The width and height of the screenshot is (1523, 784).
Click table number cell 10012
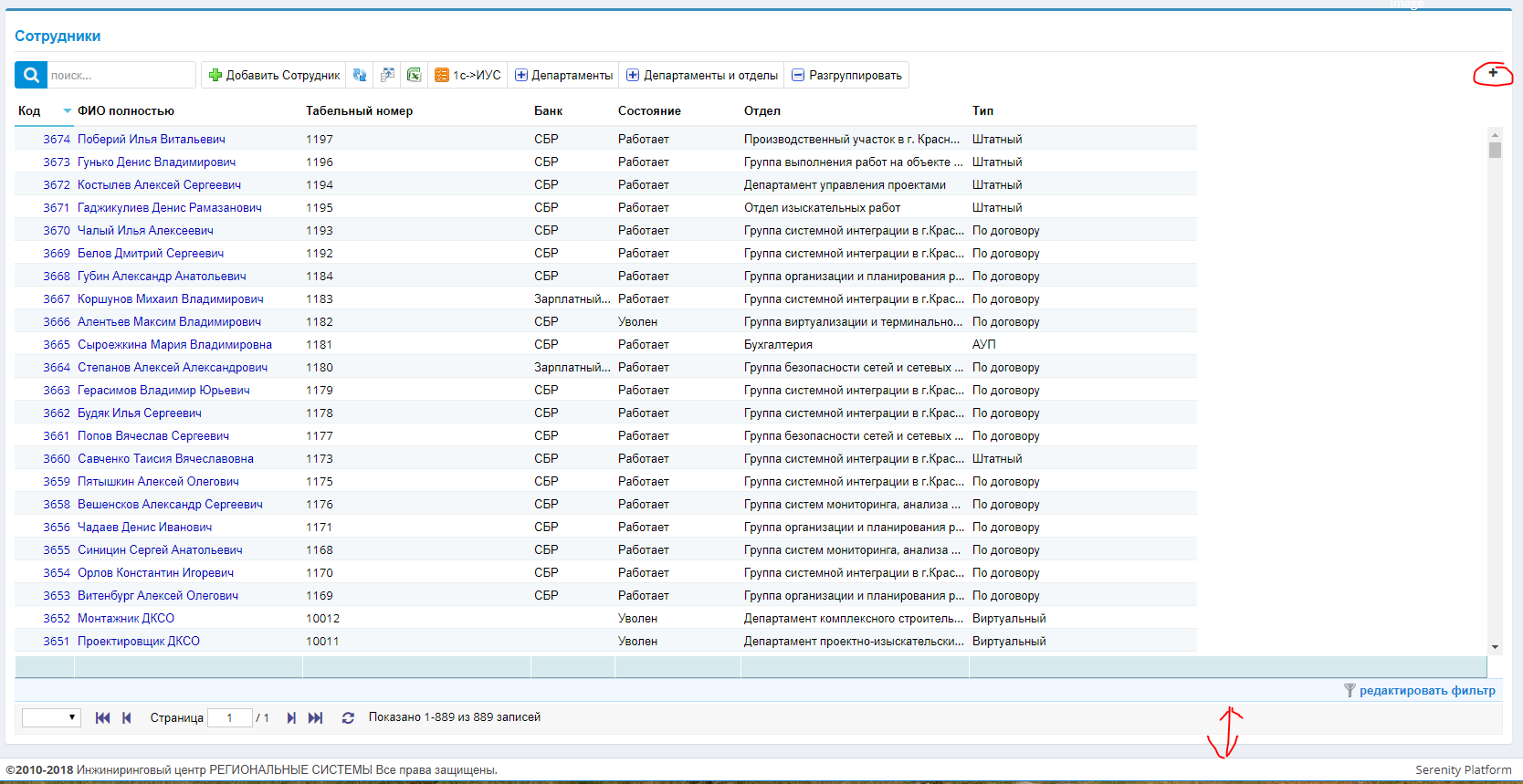pyautogui.click(x=322, y=618)
